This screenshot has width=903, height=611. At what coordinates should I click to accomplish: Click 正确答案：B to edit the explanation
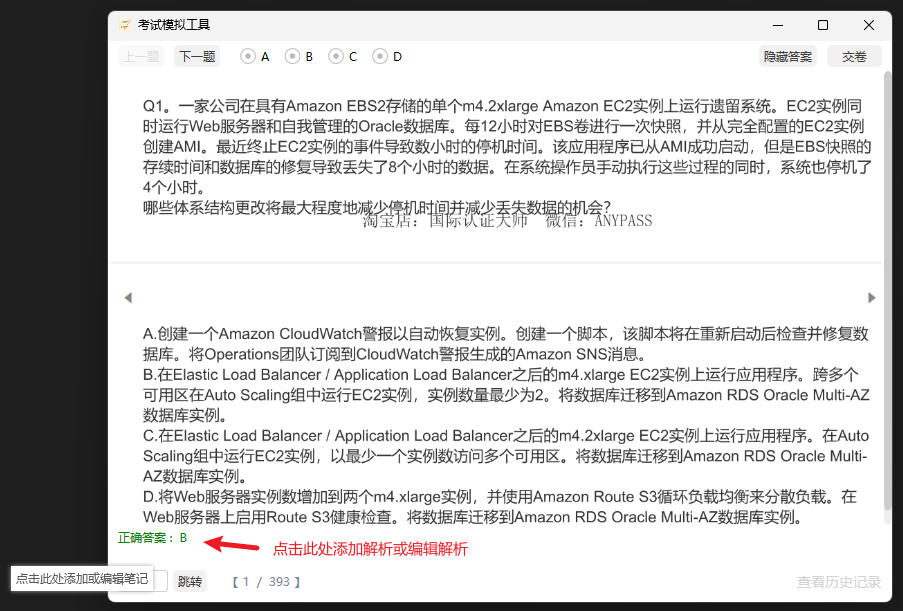coord(153,538)
